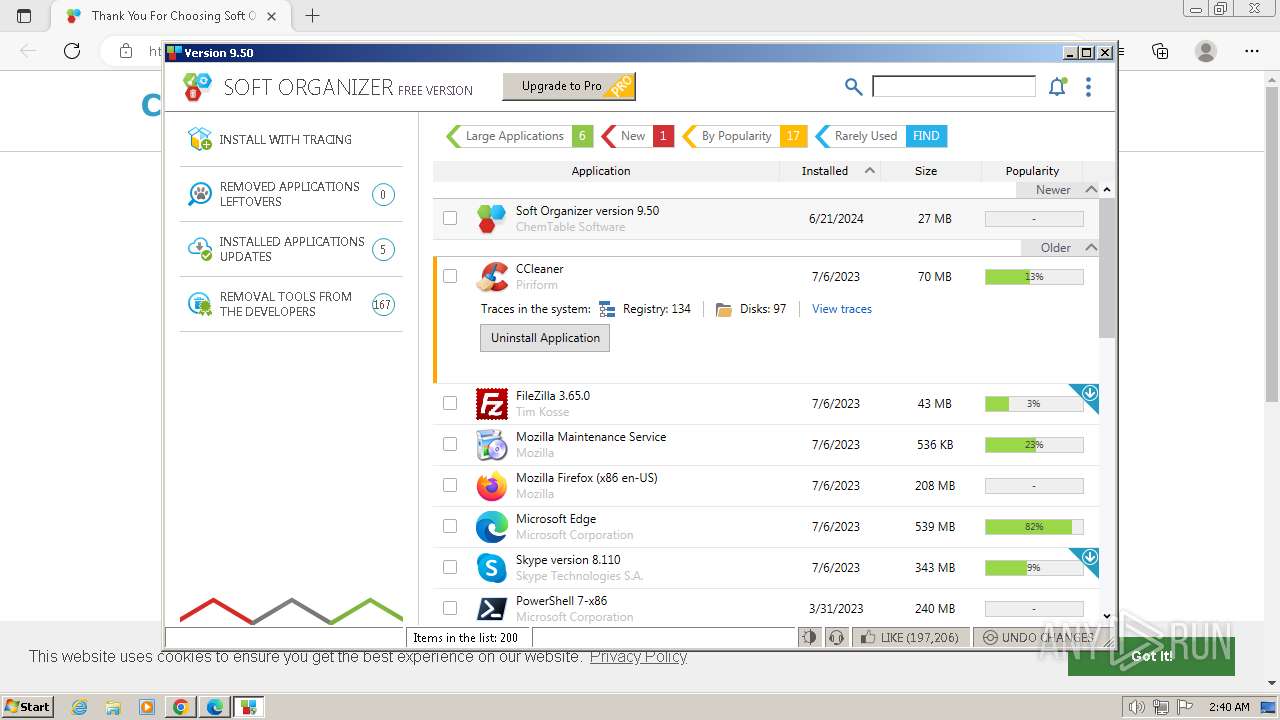Screen dimensions: 1280x720
Task: Tick the FileZilla 3.65.0 checkbox
Action: pos(450,403)
